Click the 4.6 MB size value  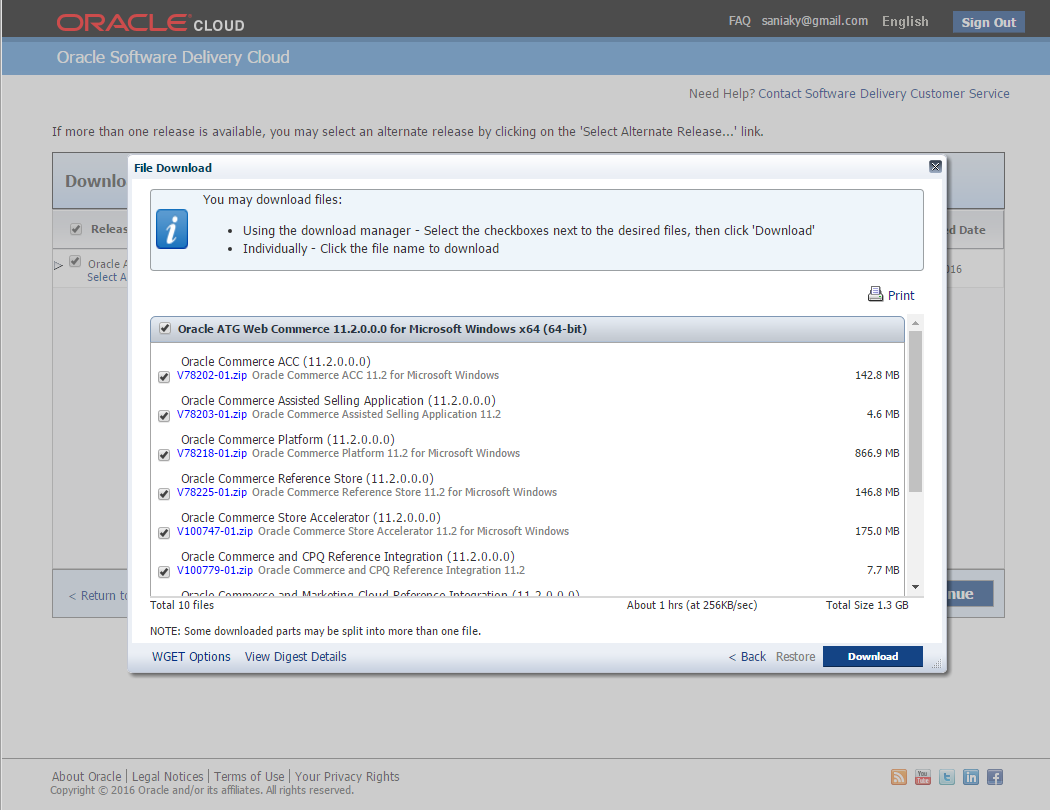[x=883, y=414]
